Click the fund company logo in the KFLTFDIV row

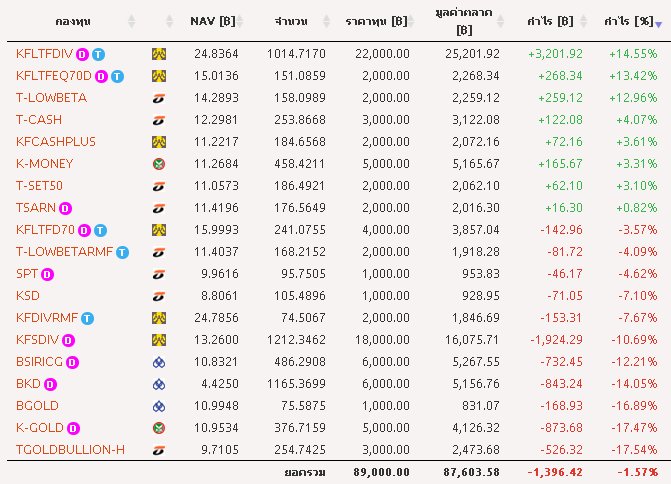159,54
